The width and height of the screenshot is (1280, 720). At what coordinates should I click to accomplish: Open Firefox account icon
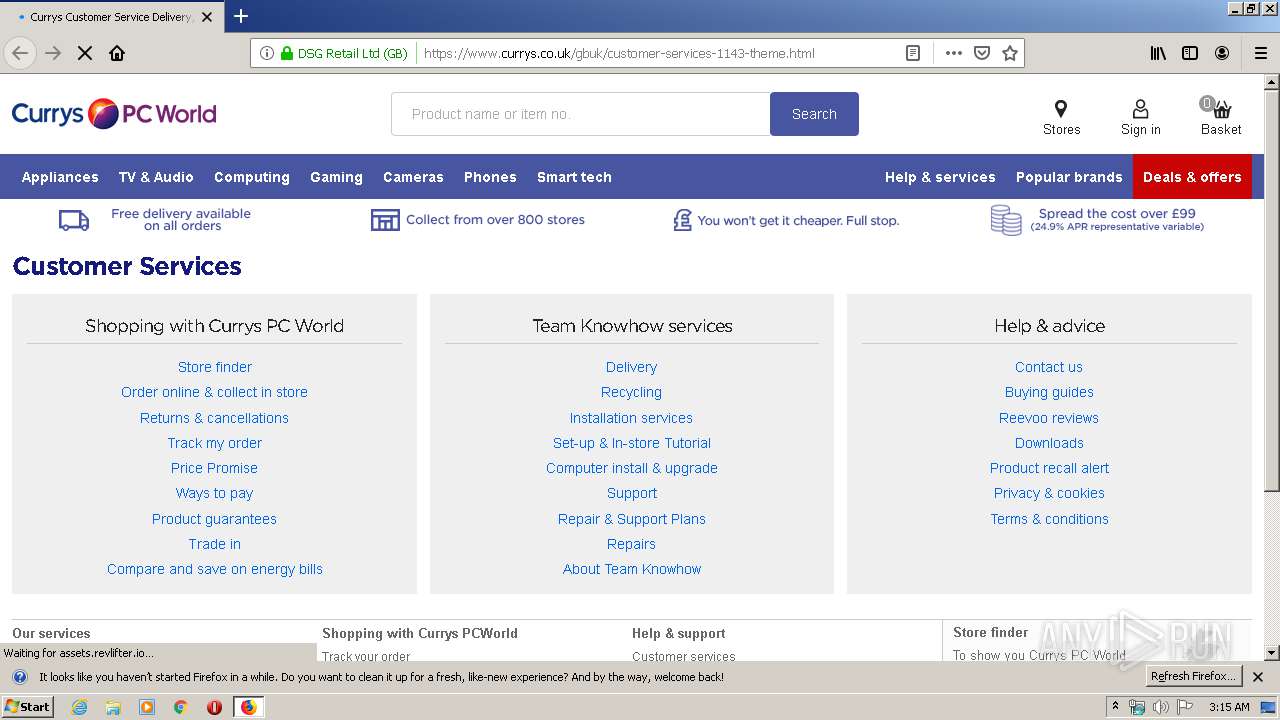pyautogui.click(x=1222, y=53)
